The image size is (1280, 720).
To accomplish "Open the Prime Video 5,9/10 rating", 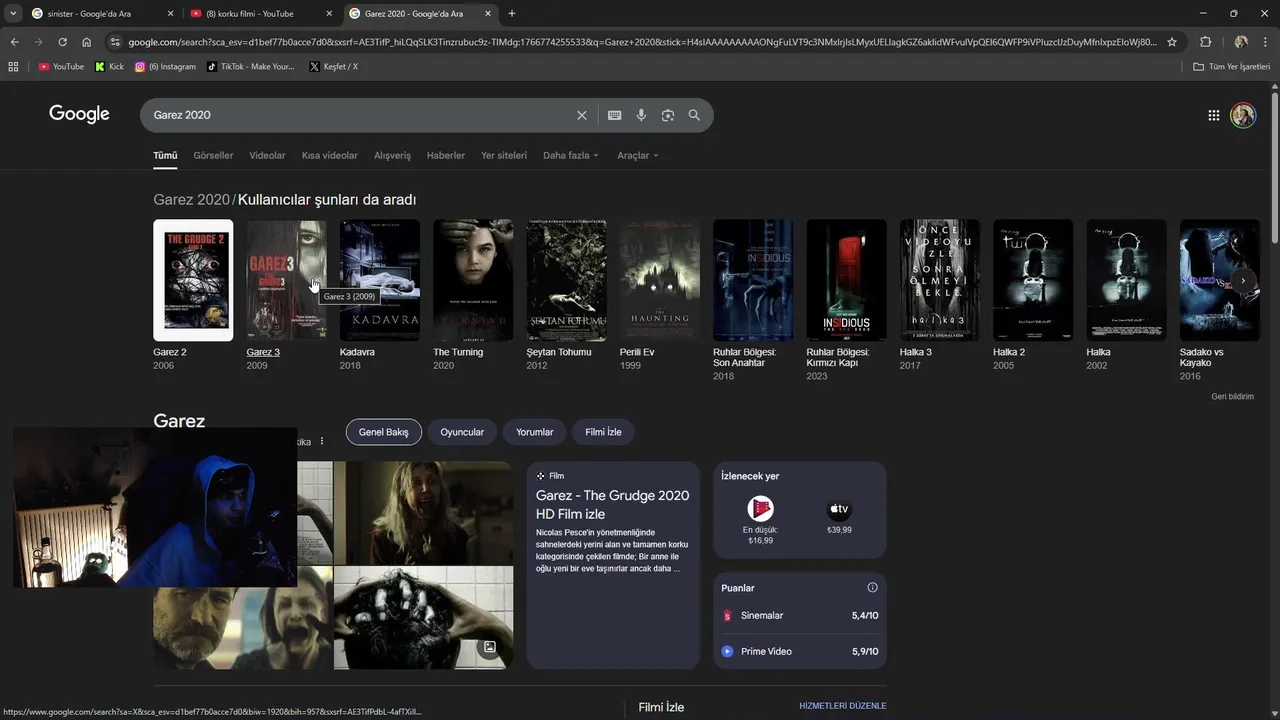I will [x=800, y=652].
